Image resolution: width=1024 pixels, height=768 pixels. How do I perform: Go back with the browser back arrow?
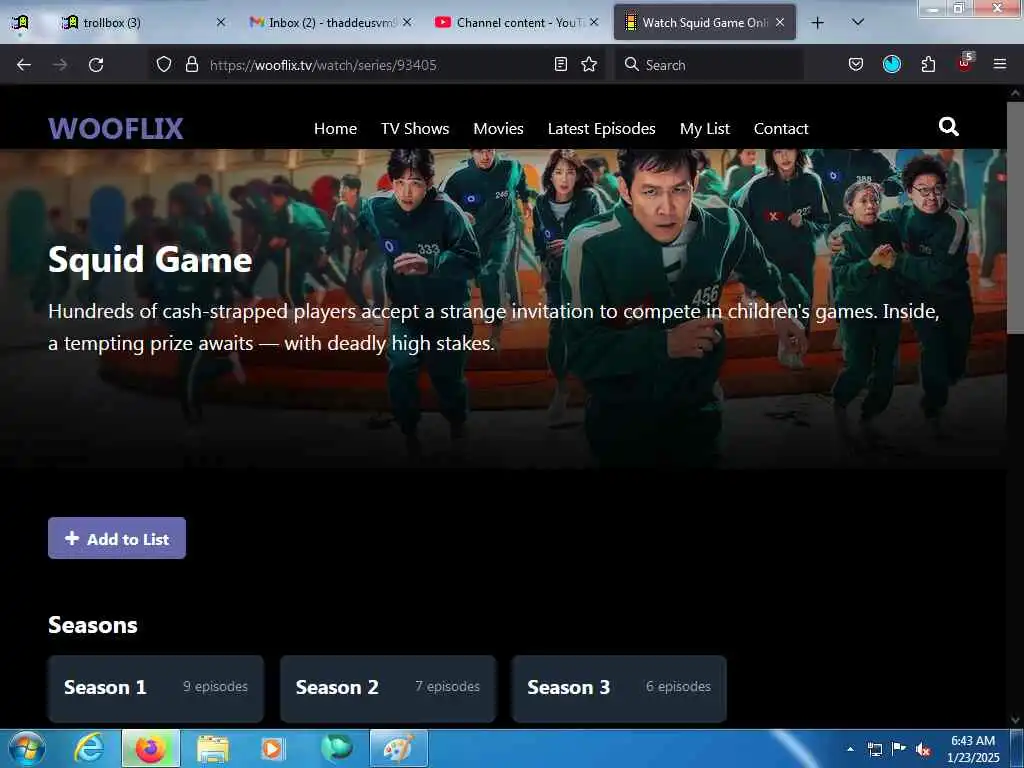pos(24,65)
